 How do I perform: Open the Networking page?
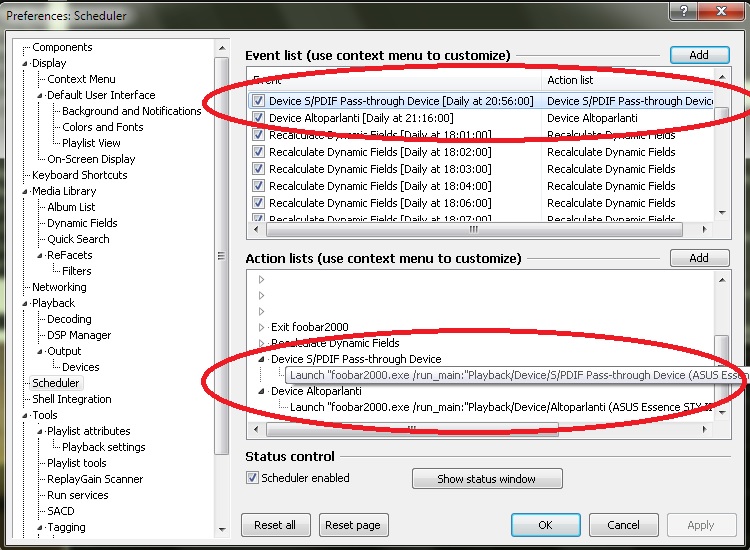(59, 287)
